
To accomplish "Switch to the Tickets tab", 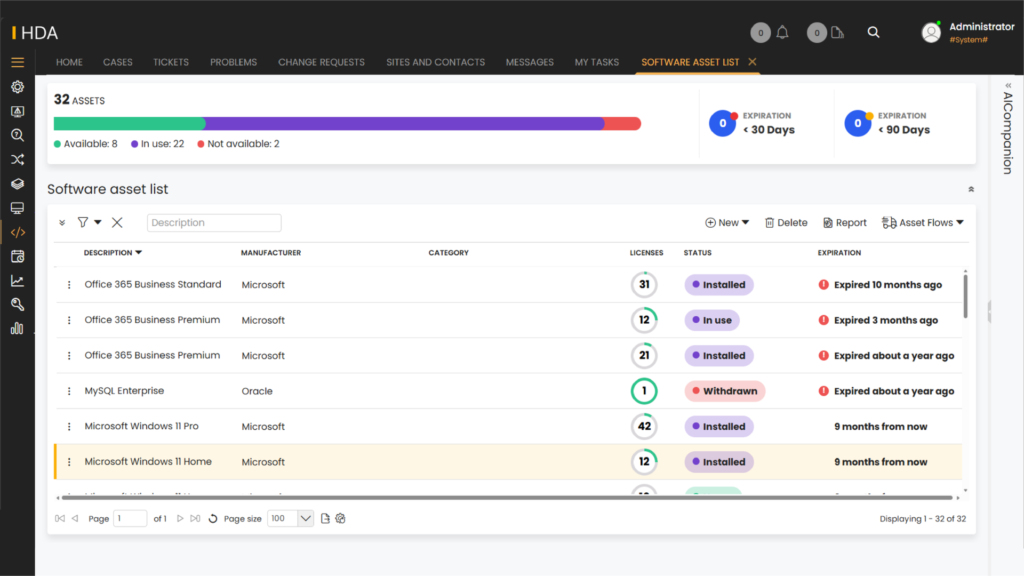I will 171,62.
